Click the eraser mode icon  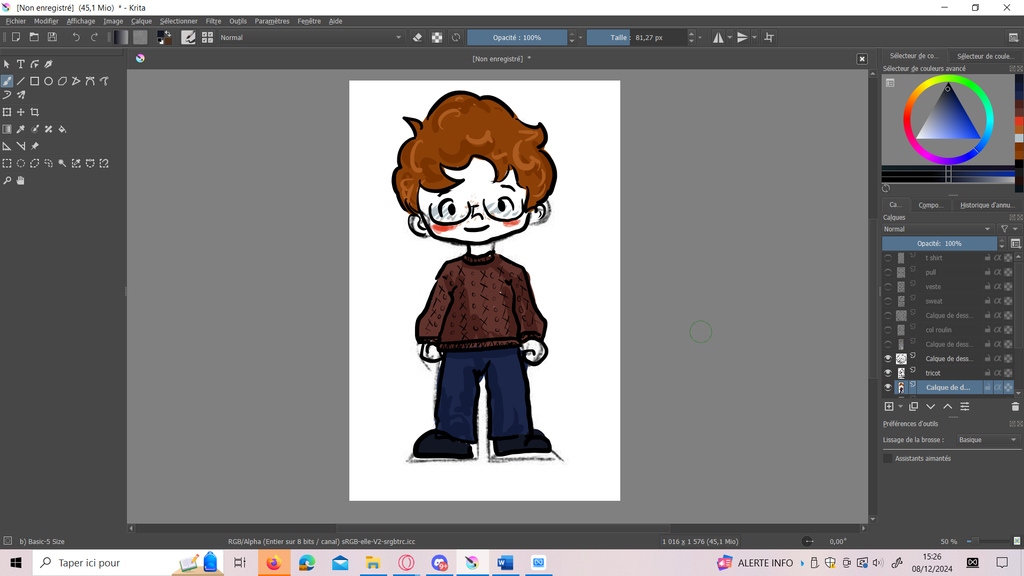[x=418, y=38]
